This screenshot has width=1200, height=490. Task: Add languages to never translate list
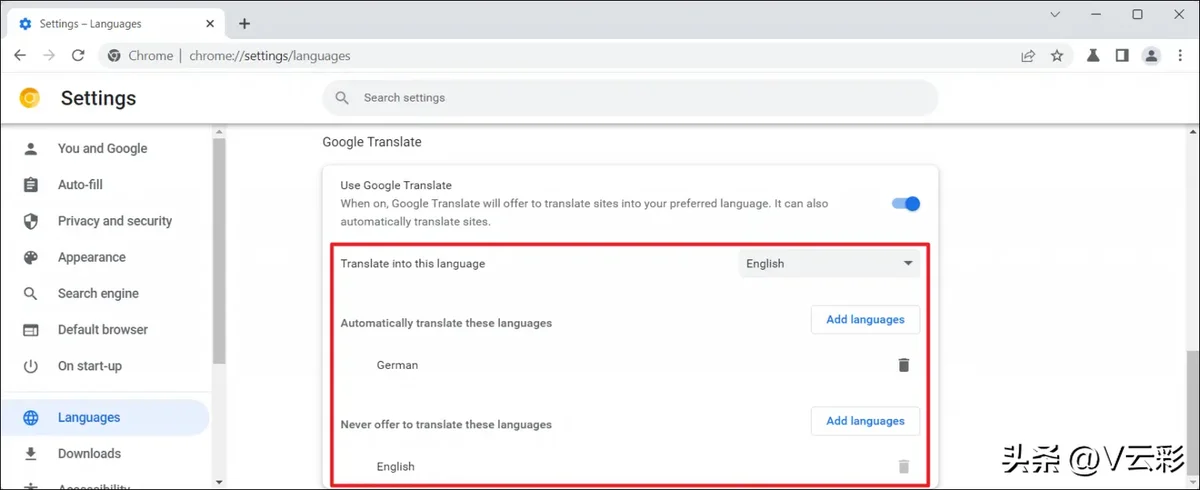[865, 421]
